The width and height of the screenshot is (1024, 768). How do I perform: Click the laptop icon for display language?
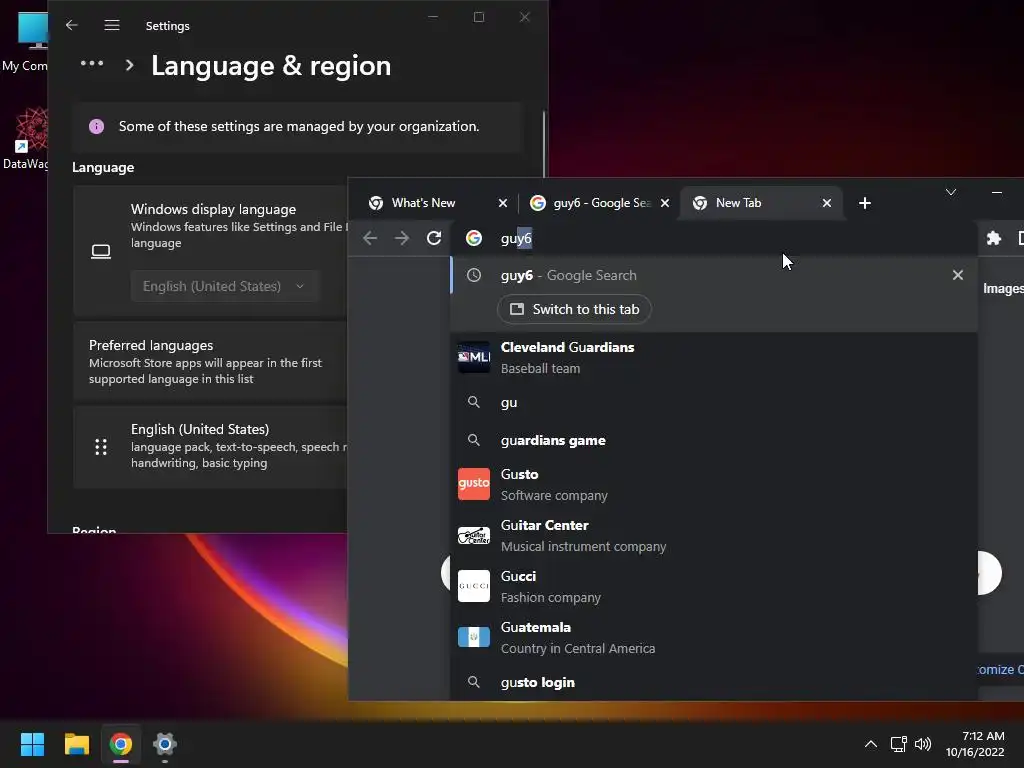[101, 251]
